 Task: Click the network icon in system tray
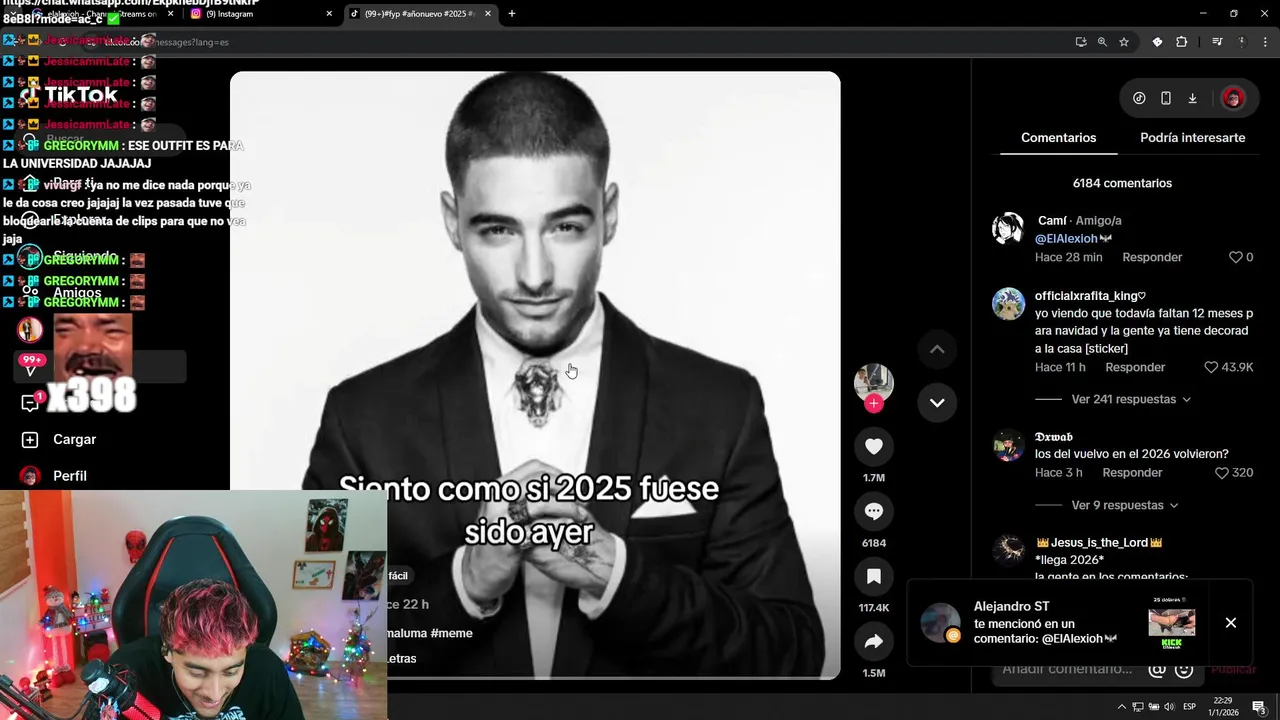(1138, 707)
